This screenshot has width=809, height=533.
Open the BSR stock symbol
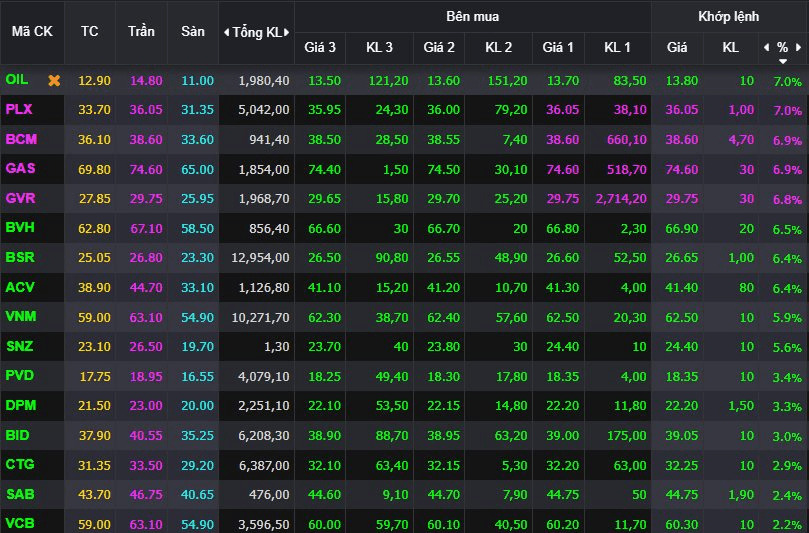pos(20,257)
